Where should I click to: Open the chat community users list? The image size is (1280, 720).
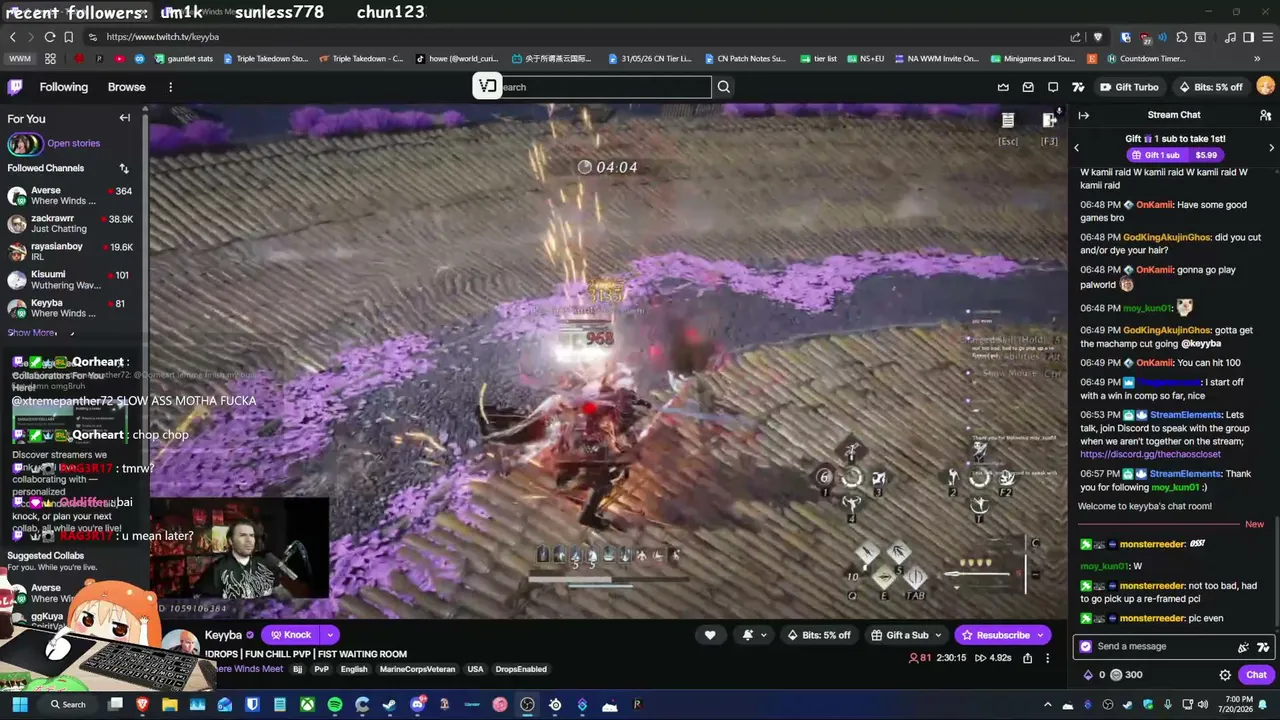[1265, 115]
